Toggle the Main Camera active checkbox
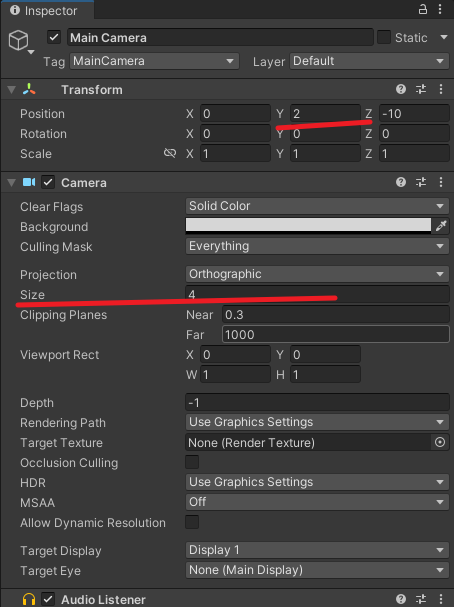The image size is (454, 607). coord(54,38)
